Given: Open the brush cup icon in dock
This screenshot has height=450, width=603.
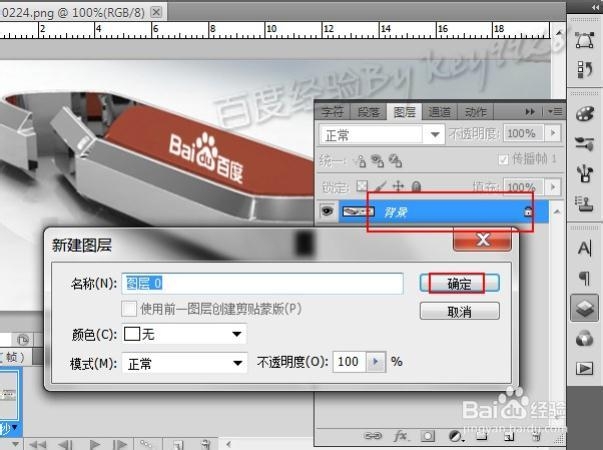Looking at the screenshot, I should click(585, 173).
